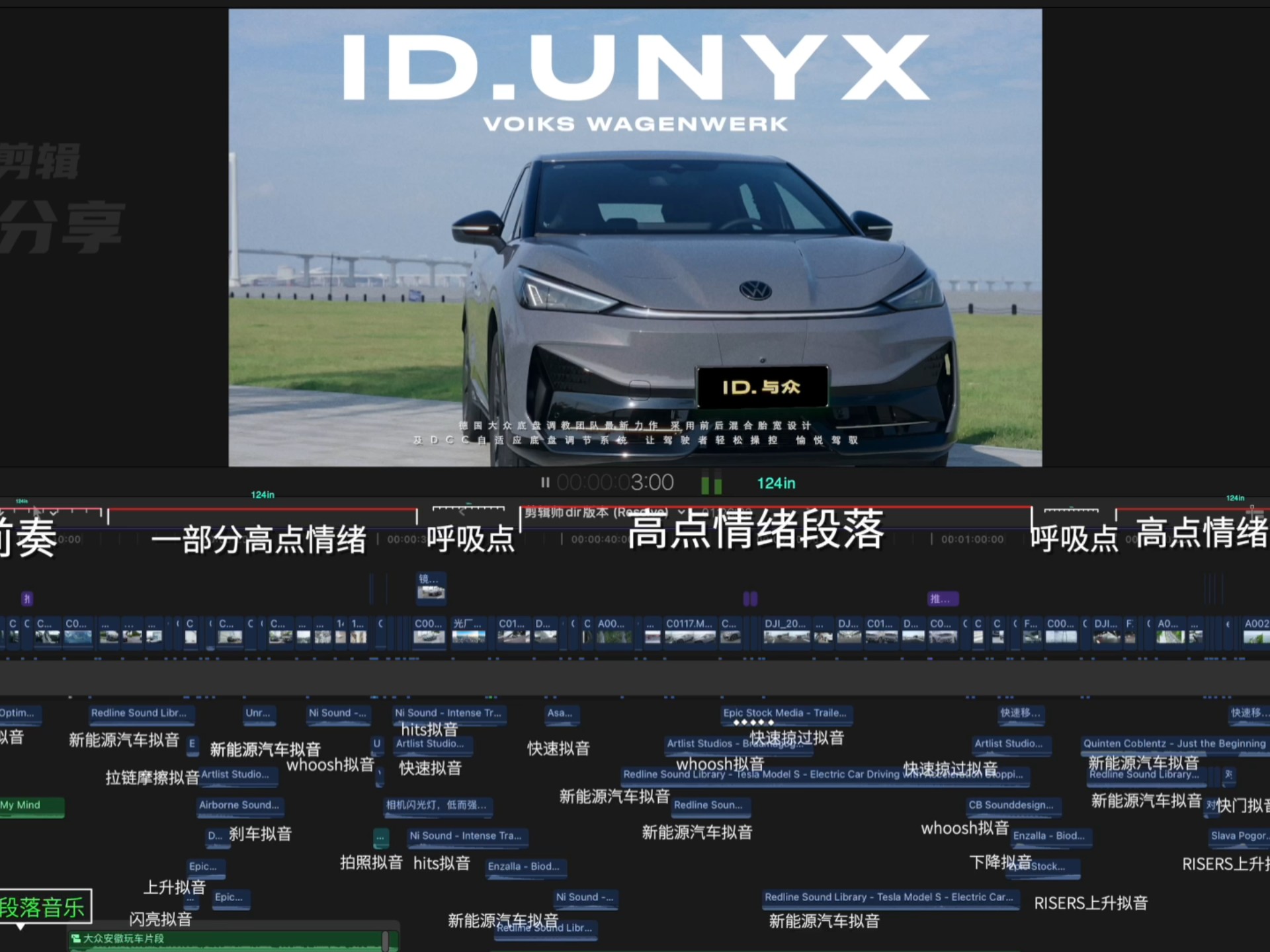Go back in timeline history arrow
Image resolution: width=1270 pixels, height=952 pixels.
(462, 510)
